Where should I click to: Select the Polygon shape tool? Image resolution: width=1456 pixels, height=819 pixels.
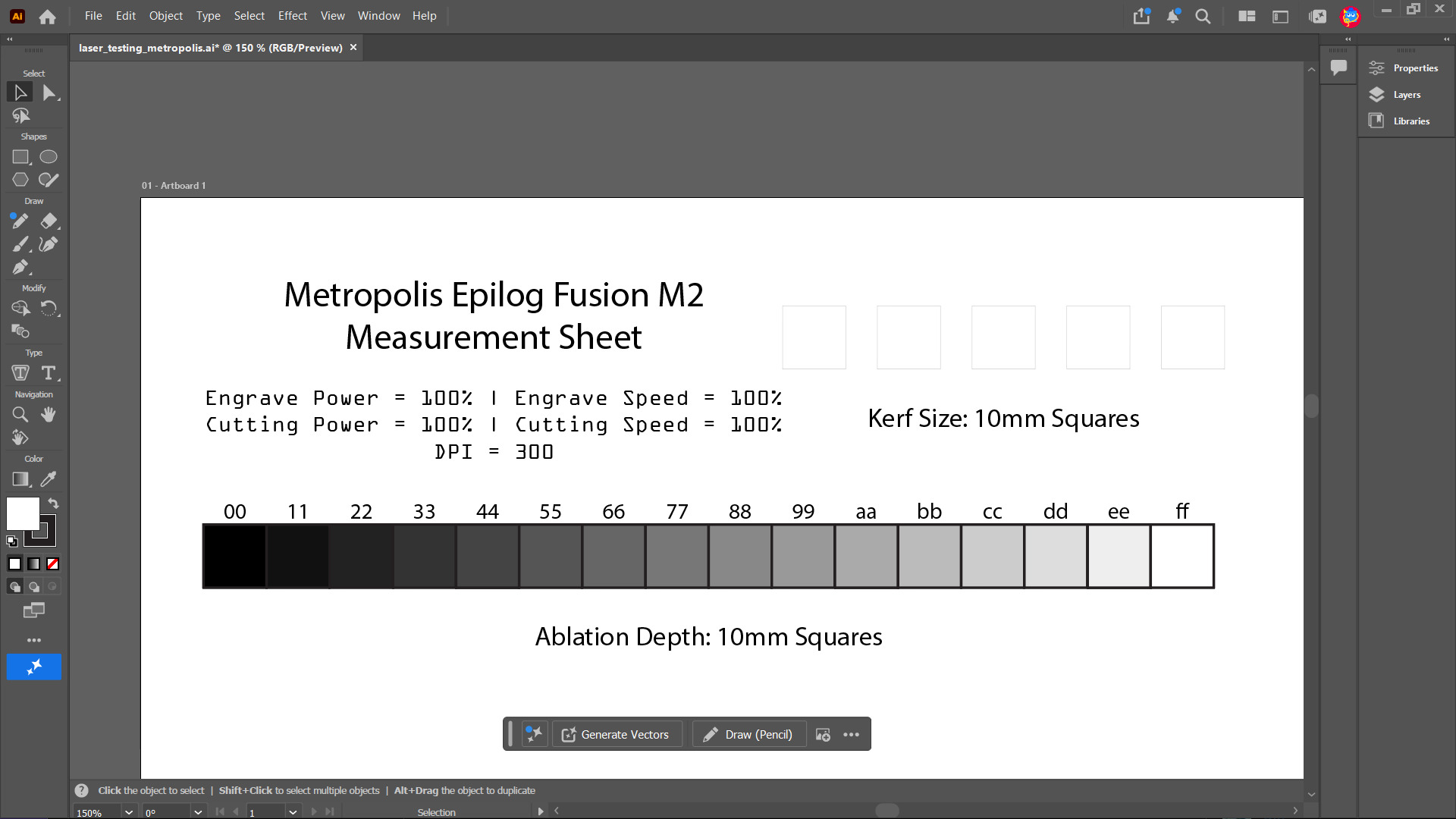[20, 180]
